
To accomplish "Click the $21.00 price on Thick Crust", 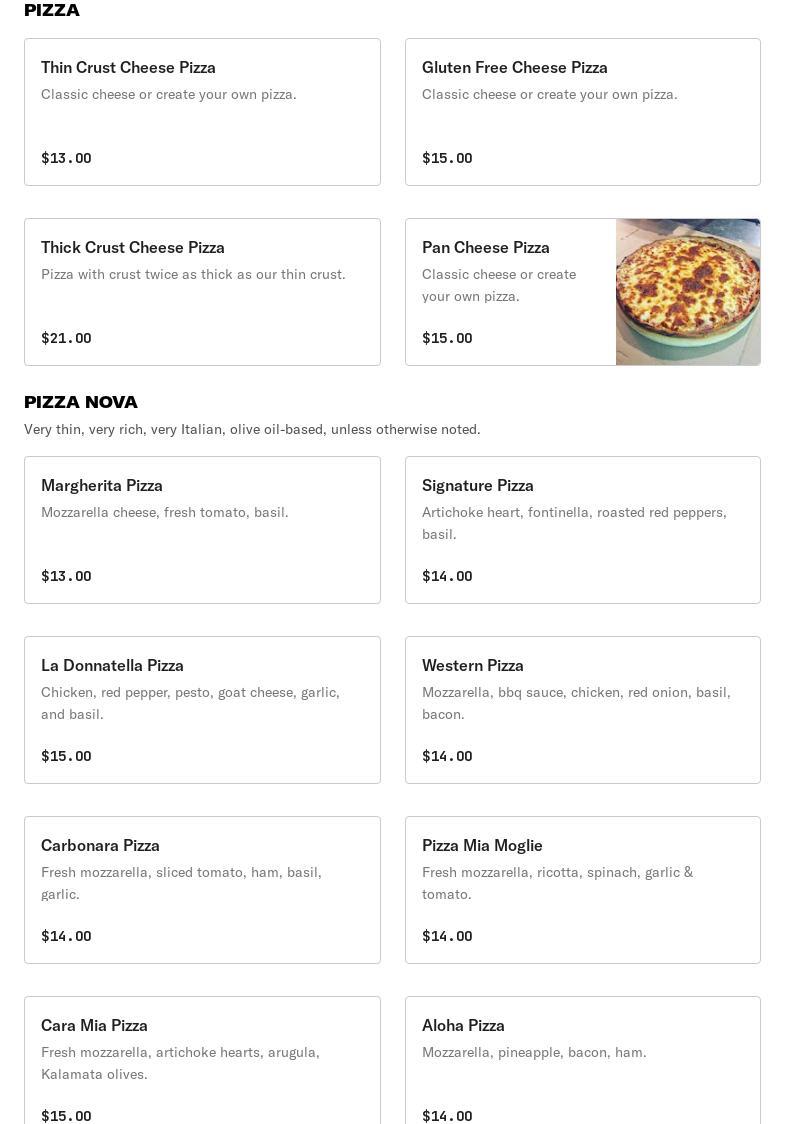I will point(66,338).
